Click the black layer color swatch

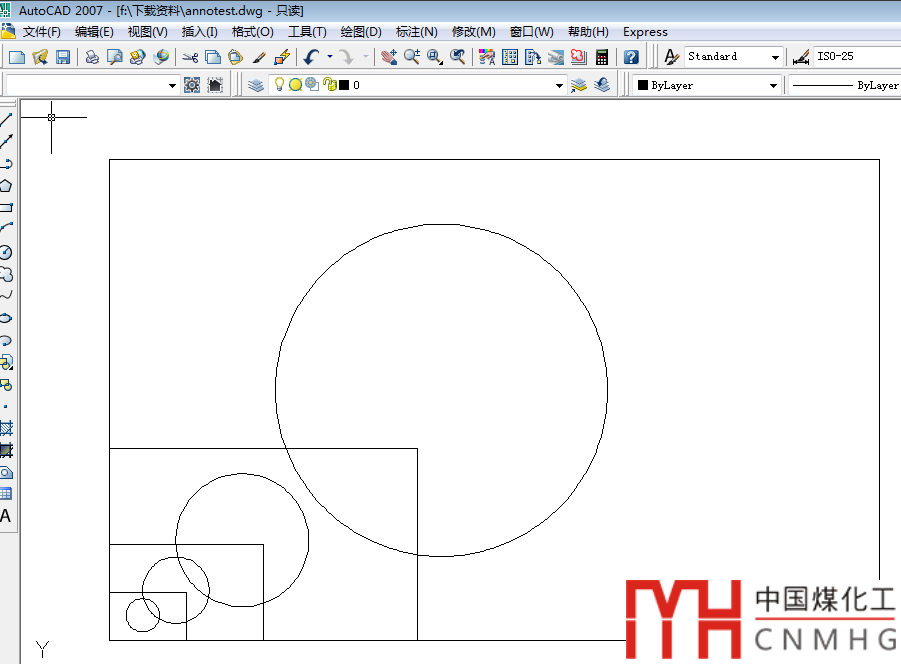click(x=344, y=86)
